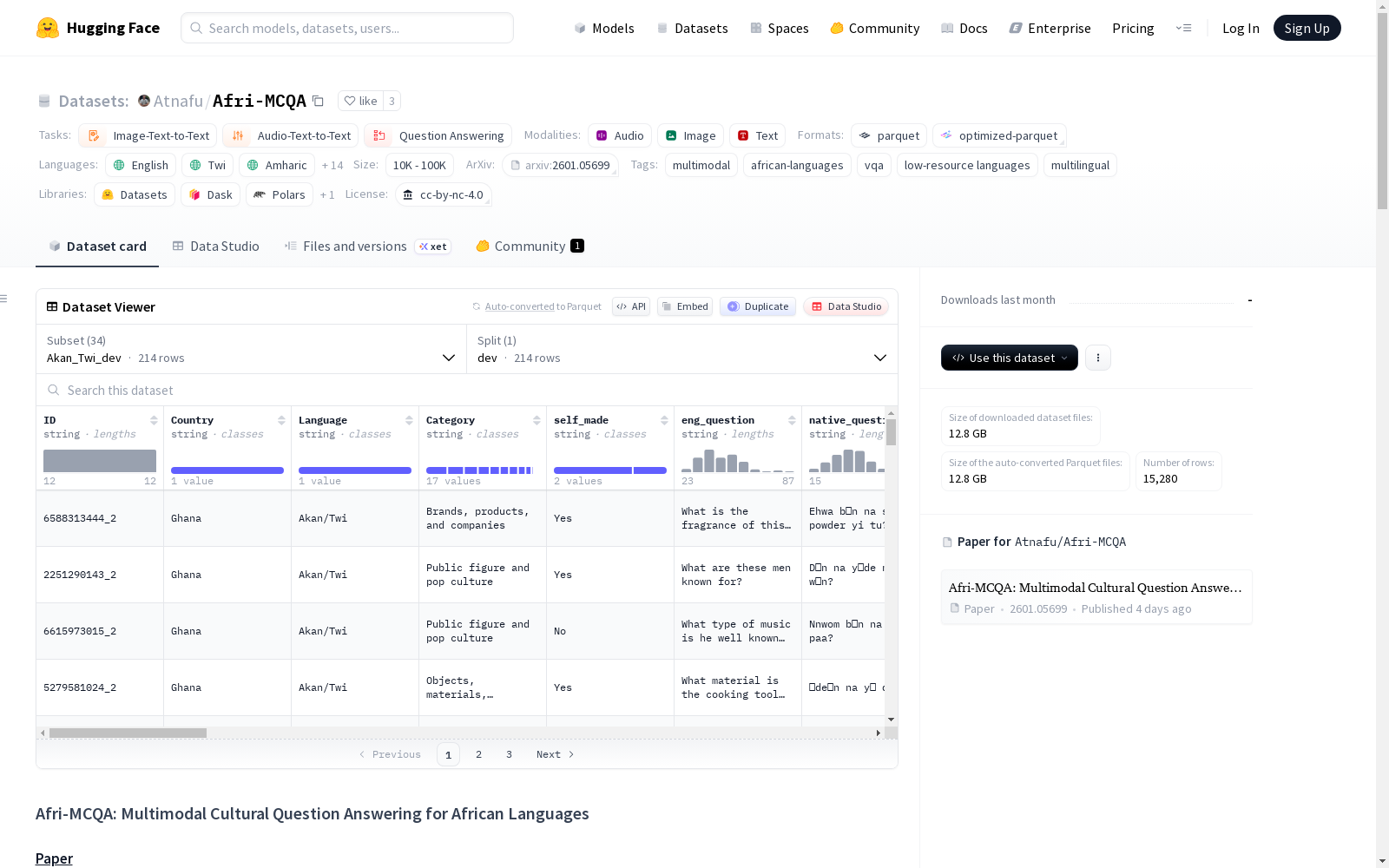
Task: Select the Datasets library tag
Action: point(135,194)
